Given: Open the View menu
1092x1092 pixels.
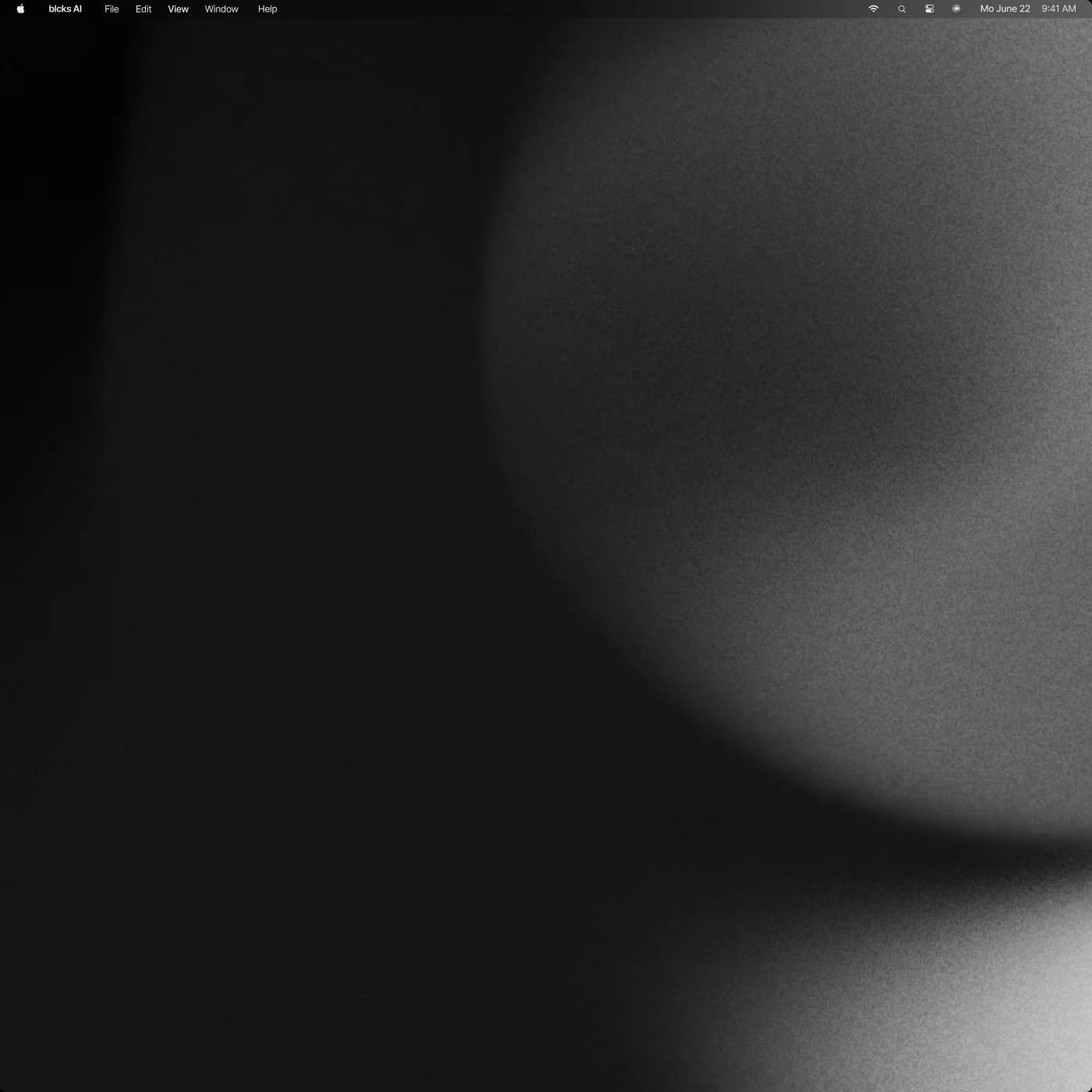Looking at the screenshot, I should 178,9.
